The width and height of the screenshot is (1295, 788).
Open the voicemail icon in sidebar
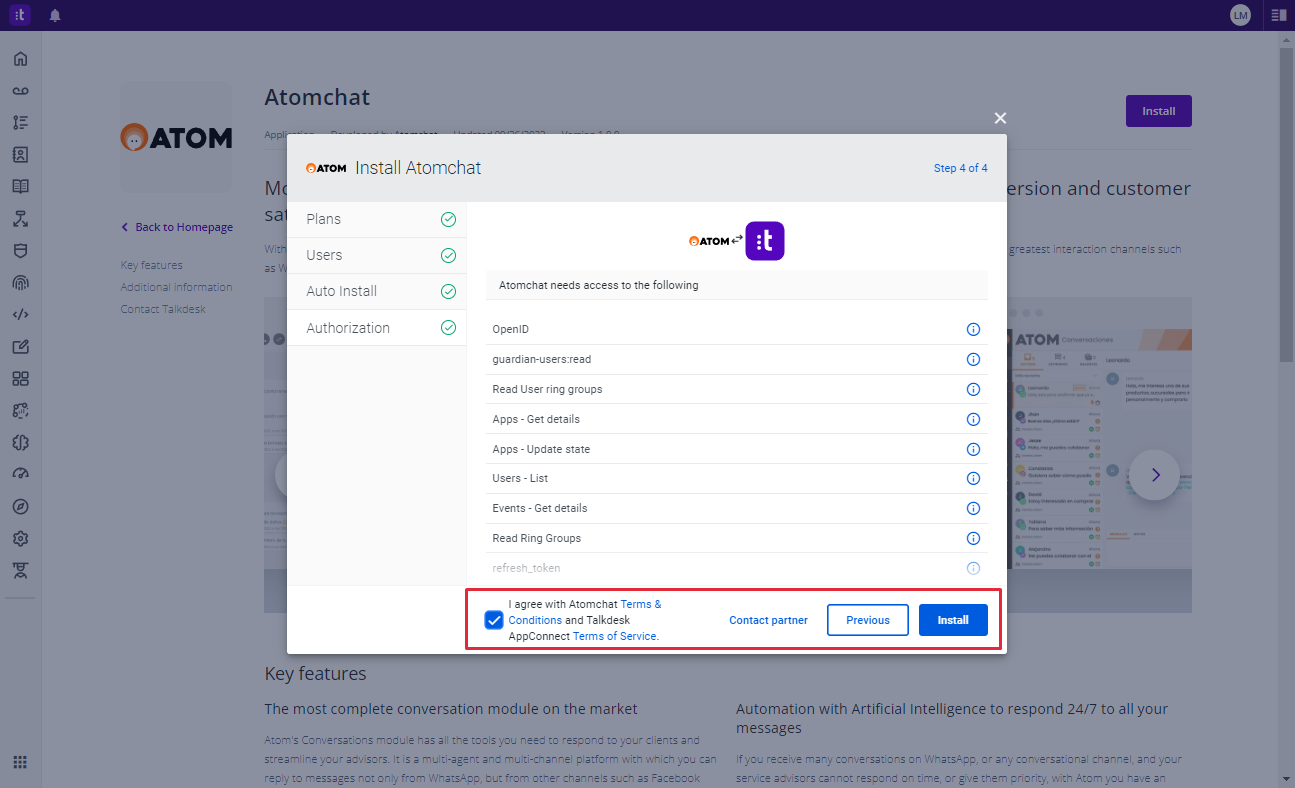coord(20,91)
